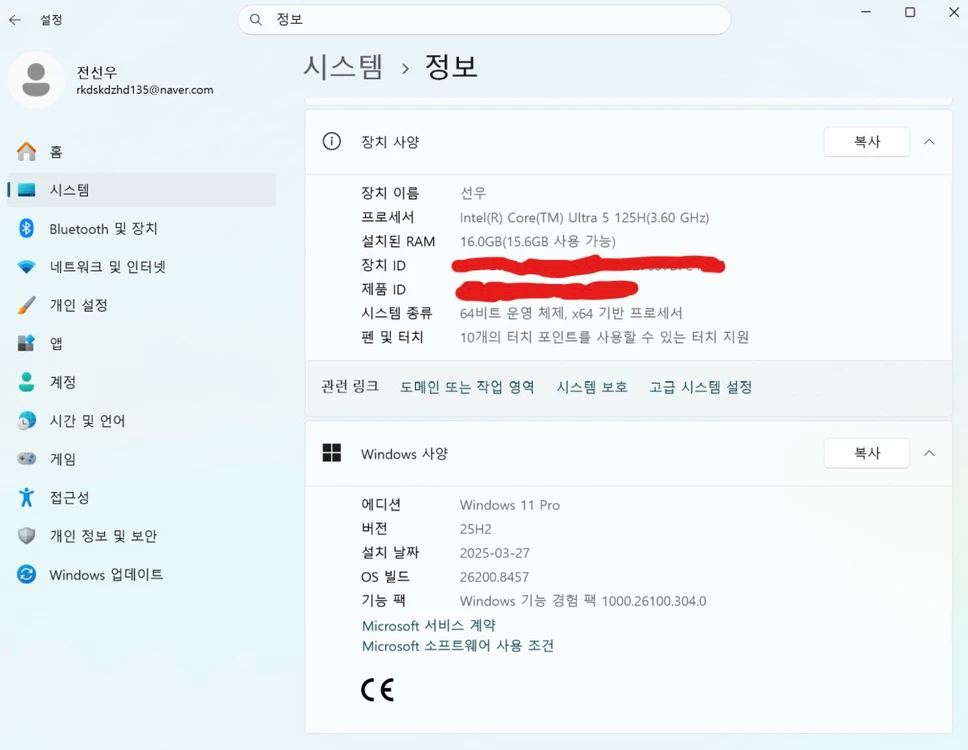The height and width of the screenshot is (750, 968).
Task: Copy Windows specs with 복사 button
Action: [x=866, y=453]
